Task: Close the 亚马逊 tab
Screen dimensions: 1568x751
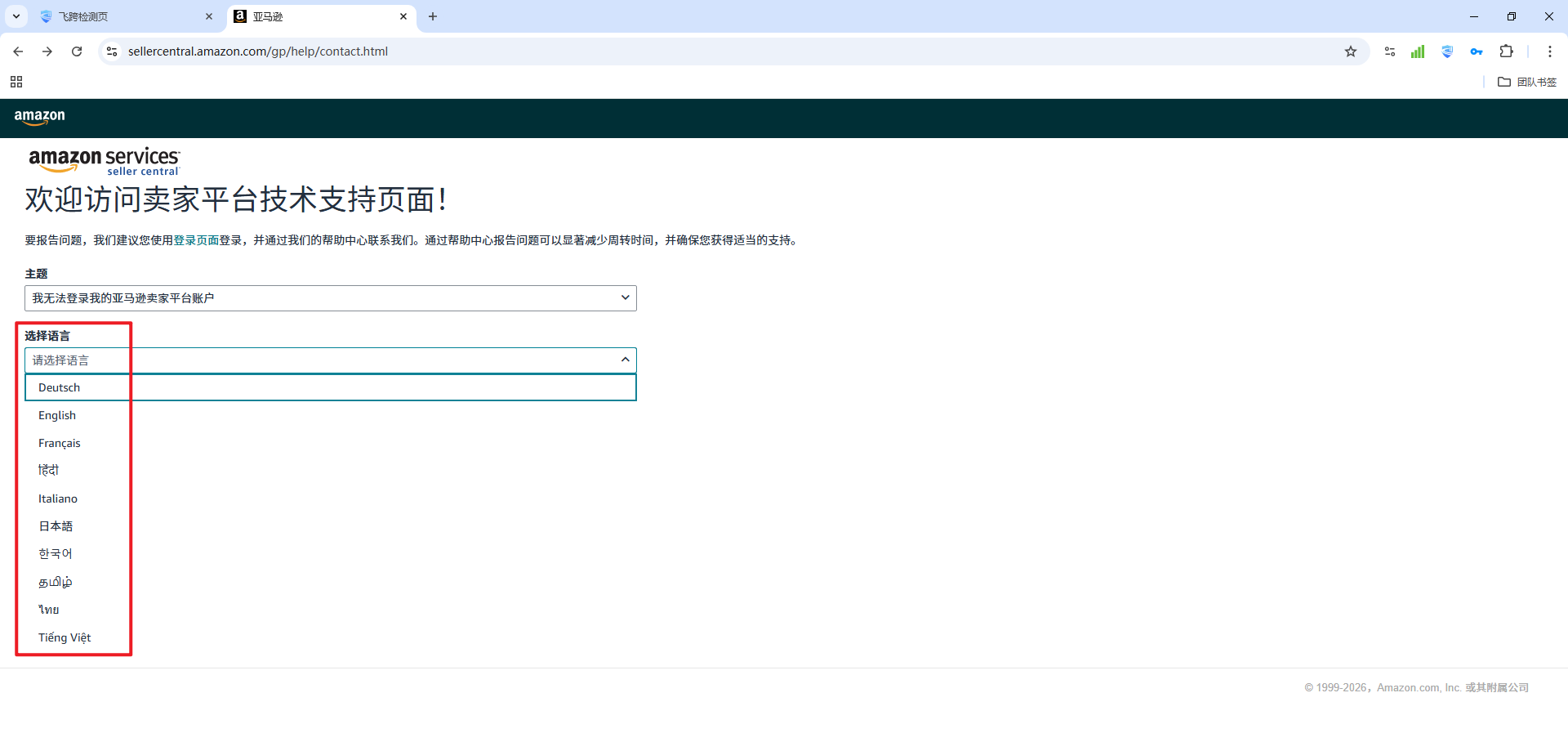Action: (x=403, y=16)
